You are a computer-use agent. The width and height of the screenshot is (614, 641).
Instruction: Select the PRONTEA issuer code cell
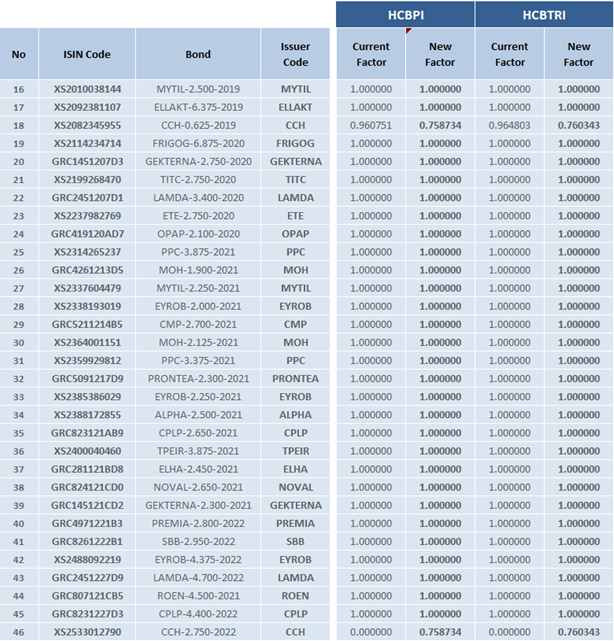pos(295,378)
